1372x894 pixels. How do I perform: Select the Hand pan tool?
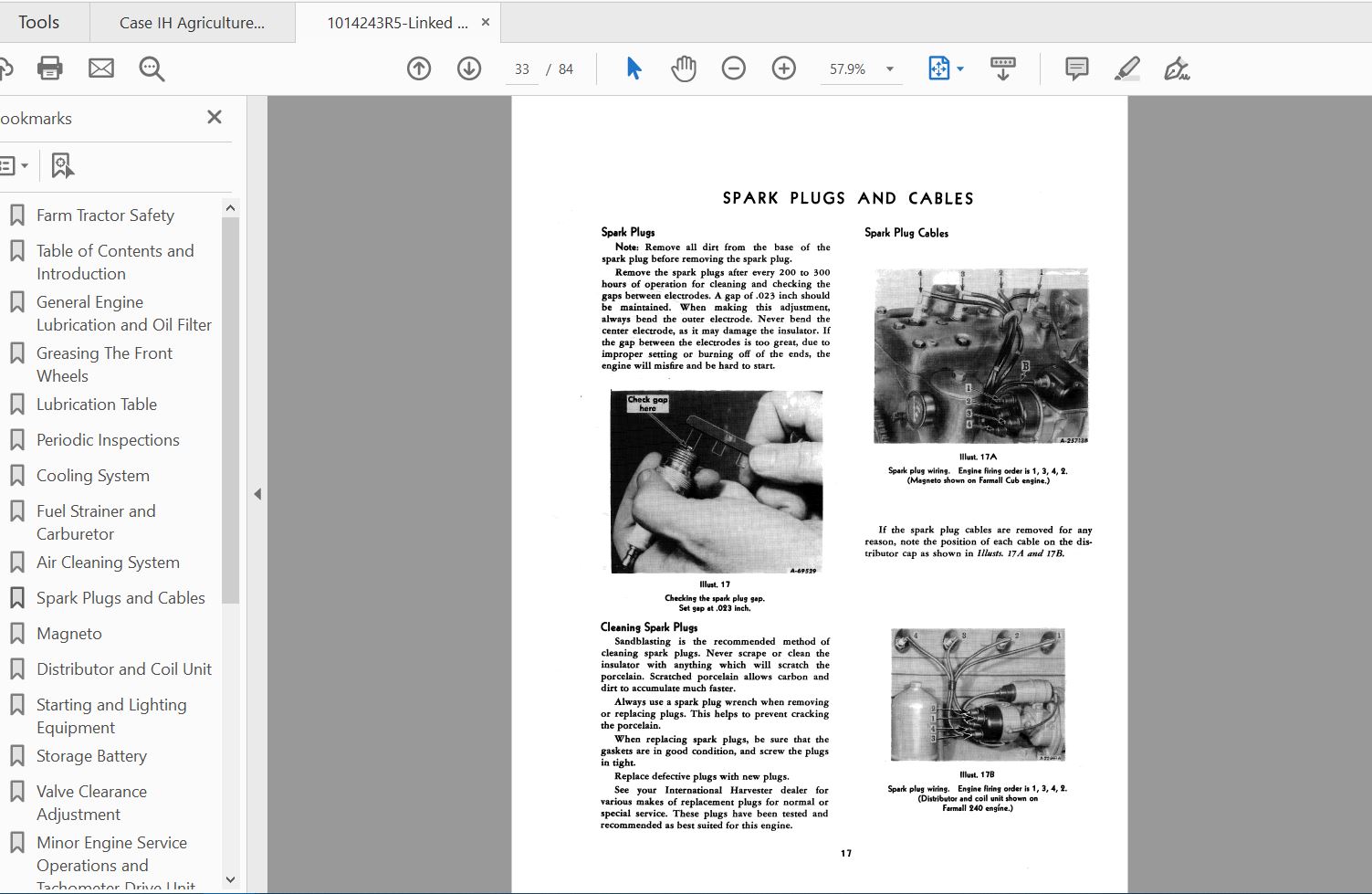pyautogui.click(x=684, y=68)
